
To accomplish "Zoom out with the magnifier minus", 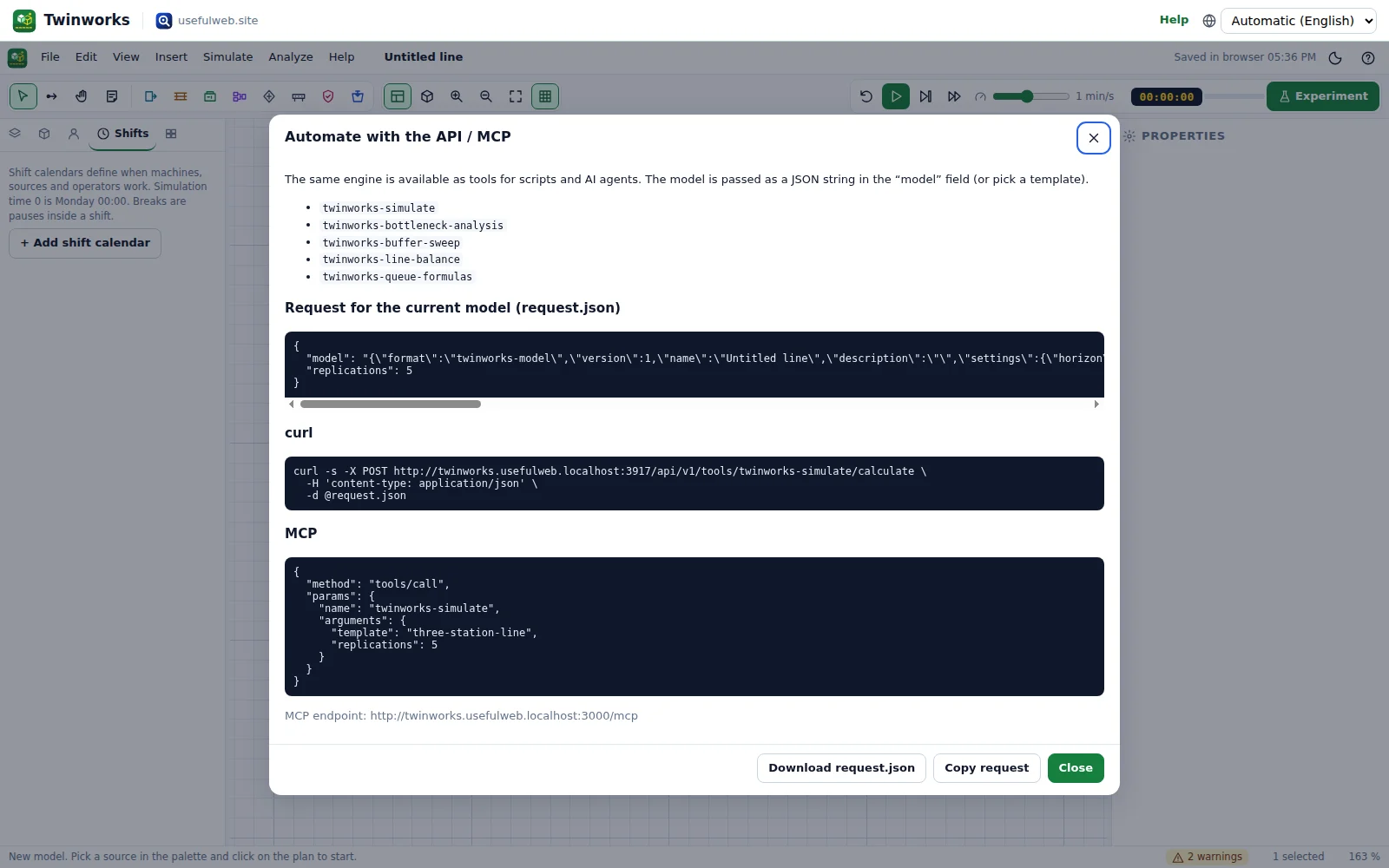I will point(486,96).
